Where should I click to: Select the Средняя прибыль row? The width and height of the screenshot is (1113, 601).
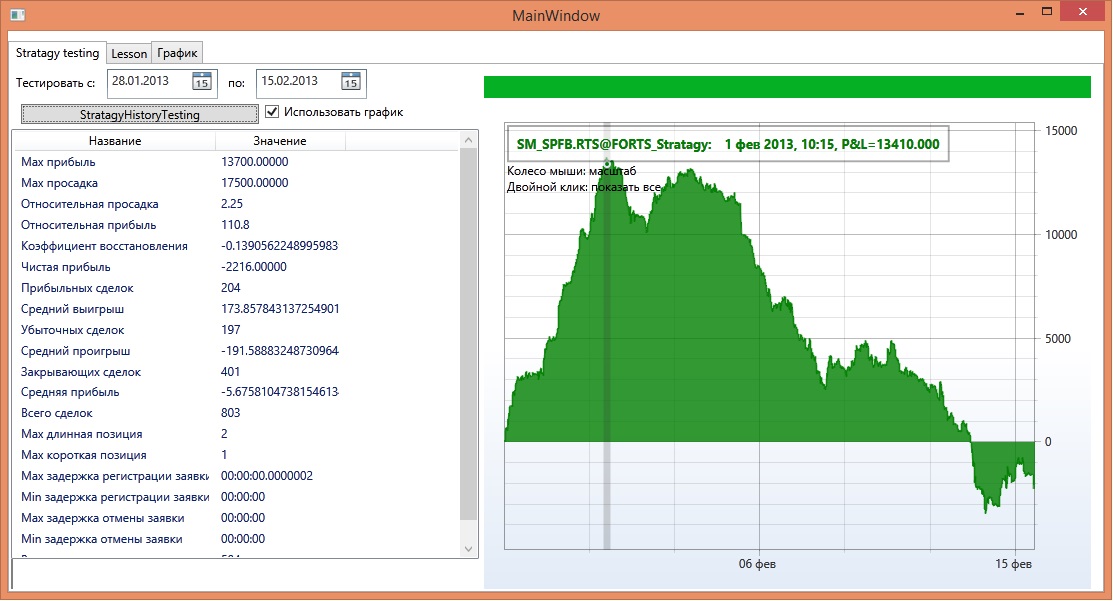[236, 392]
